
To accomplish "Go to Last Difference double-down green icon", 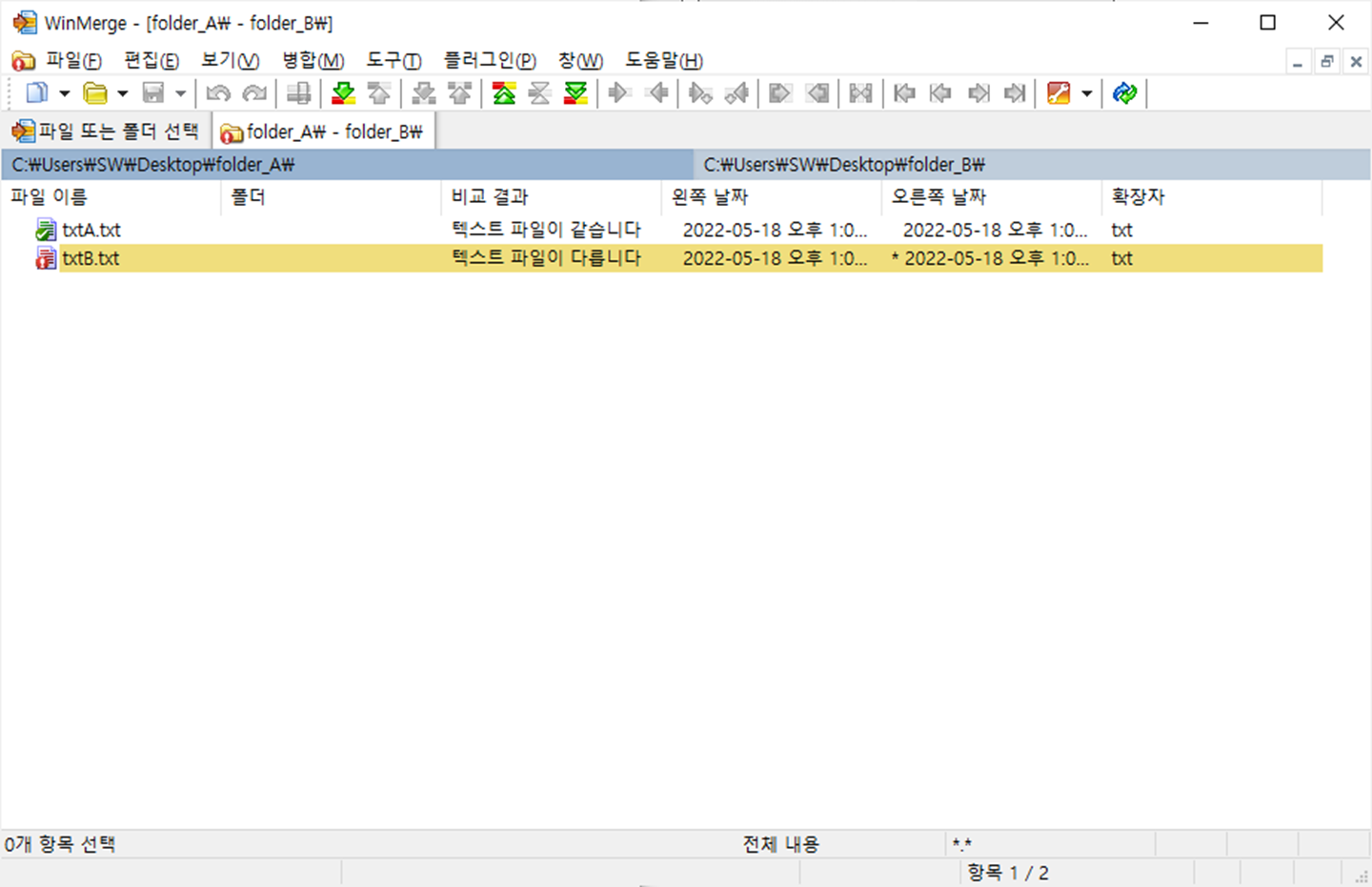I will (x=575, y=92).
